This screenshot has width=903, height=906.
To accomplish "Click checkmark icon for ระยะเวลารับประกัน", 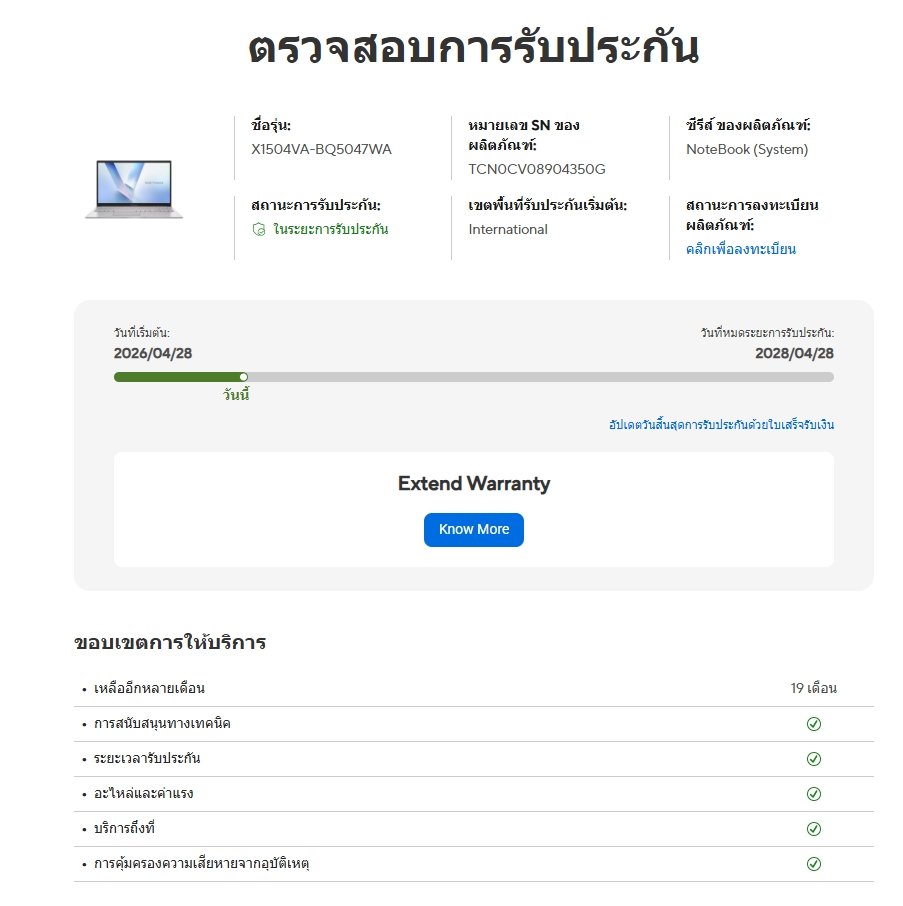I will (813, 759).
